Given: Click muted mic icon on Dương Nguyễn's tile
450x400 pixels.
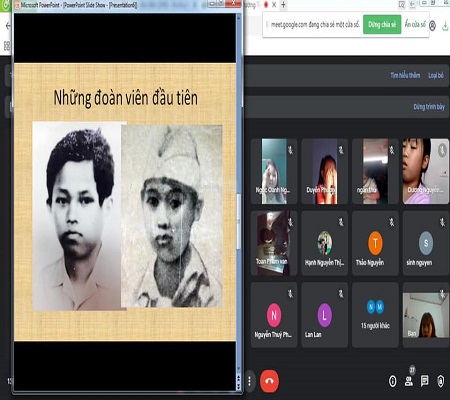Looking at the screenshot, I should point(442,151).
